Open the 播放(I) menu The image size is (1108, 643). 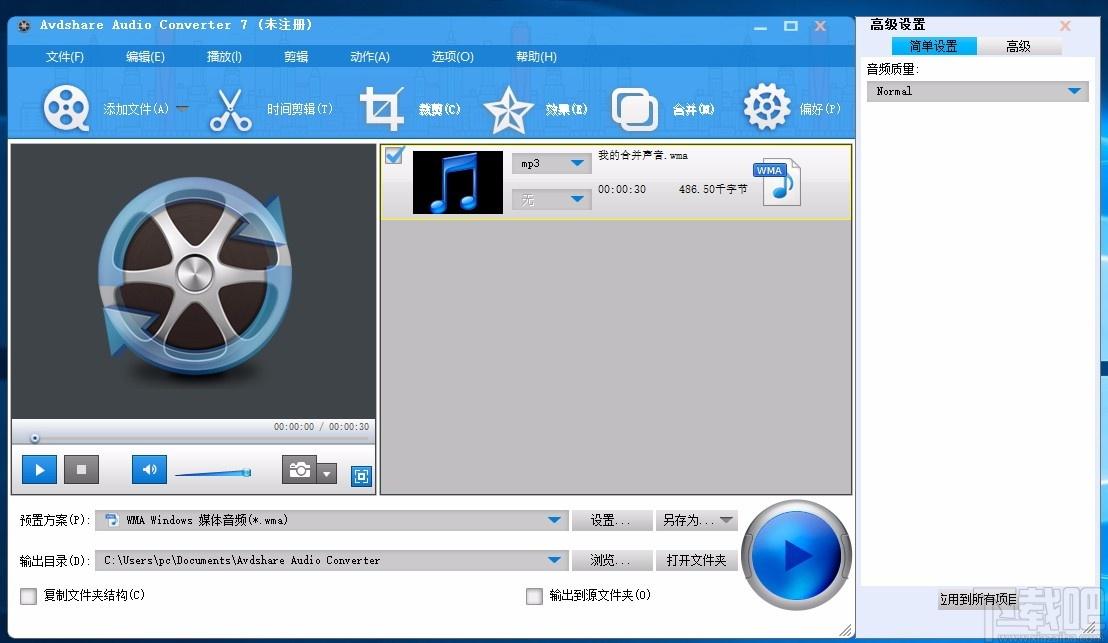pyautogui.click(x=224, y=57)
